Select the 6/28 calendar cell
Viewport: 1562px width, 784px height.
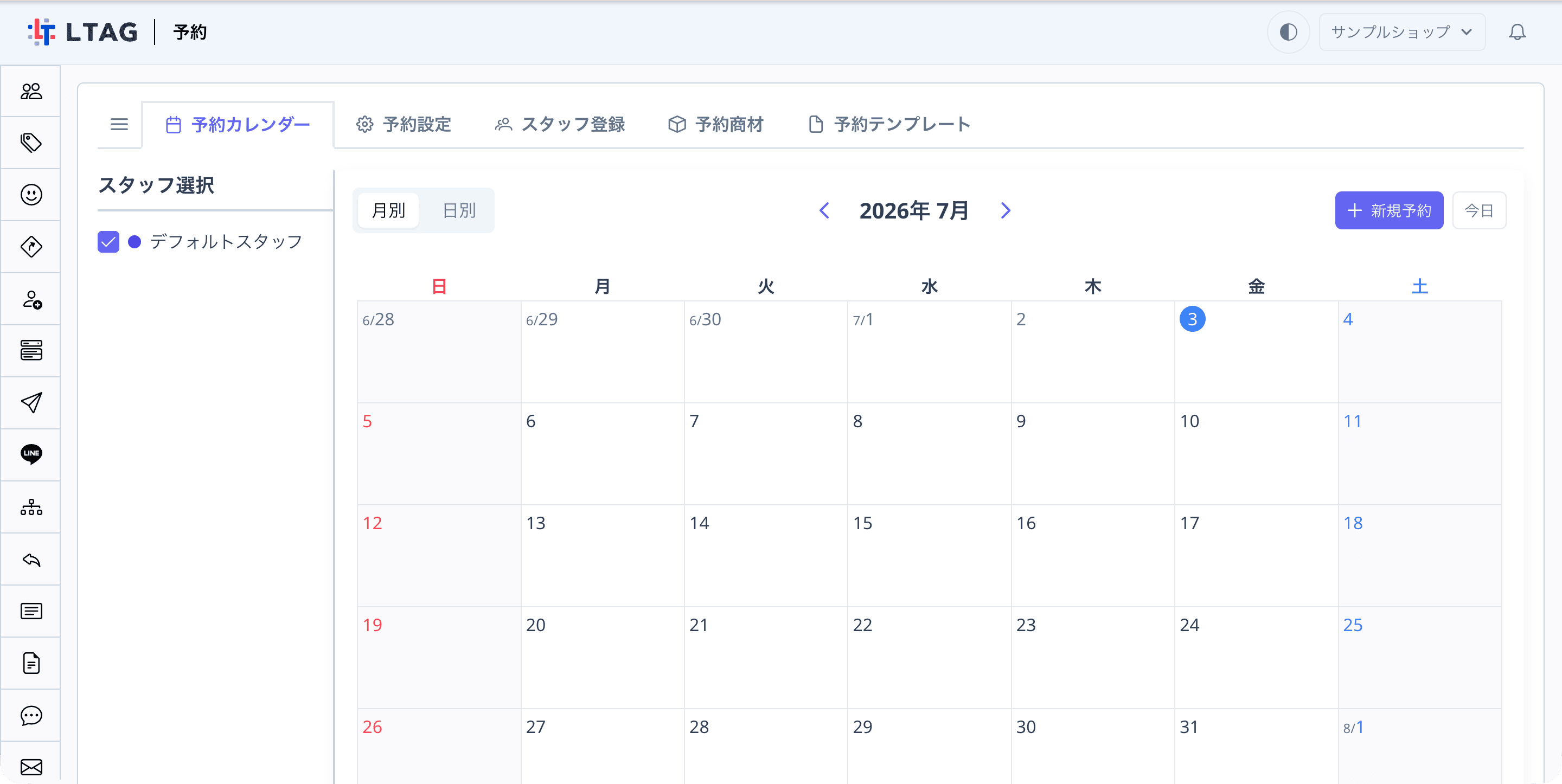click(x=438, y=352)
